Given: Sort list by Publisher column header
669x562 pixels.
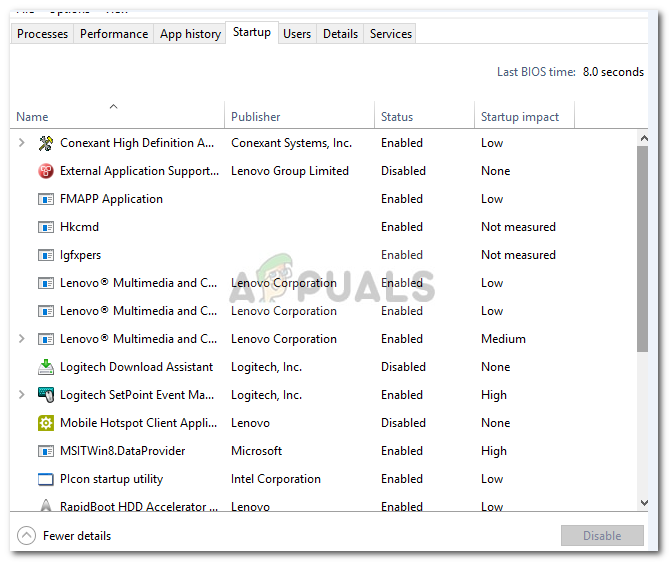Looking at the screenshot, I should 300,116.
